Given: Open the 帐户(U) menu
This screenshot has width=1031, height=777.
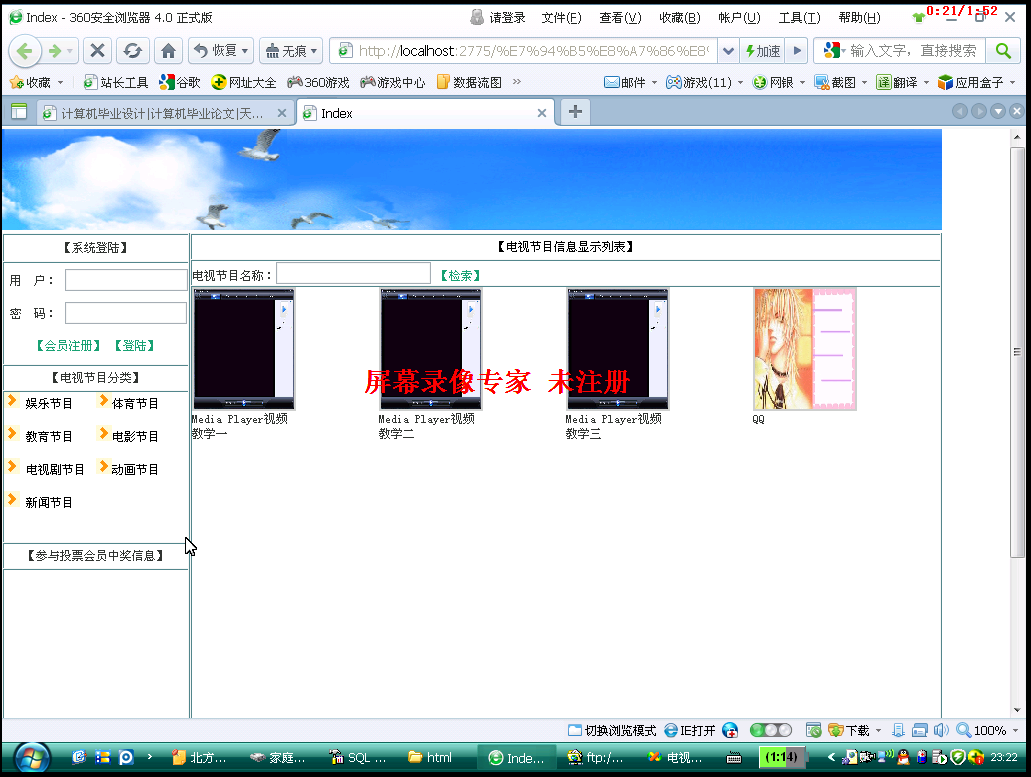Looking at the screenshot, I should click(739, 18).
